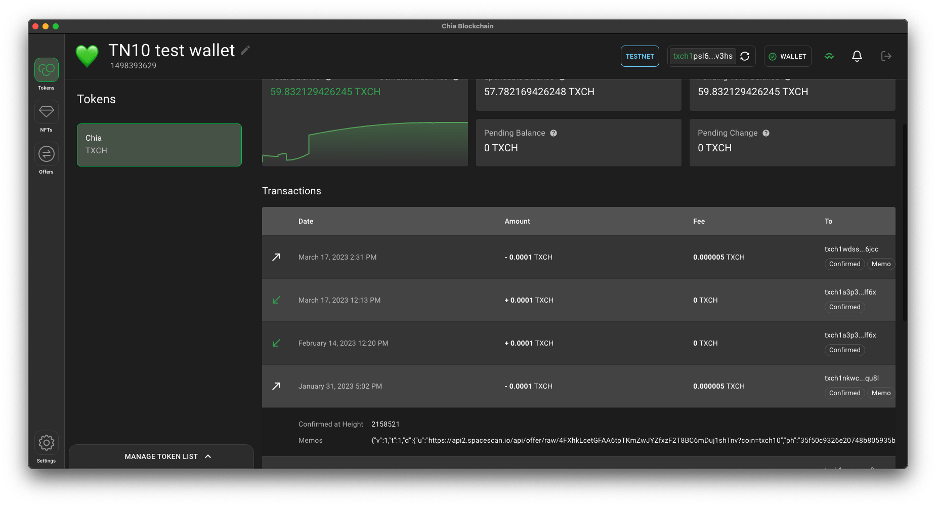Click the Fee column header
The image size is (936, 506).
[x=699, y=221]
